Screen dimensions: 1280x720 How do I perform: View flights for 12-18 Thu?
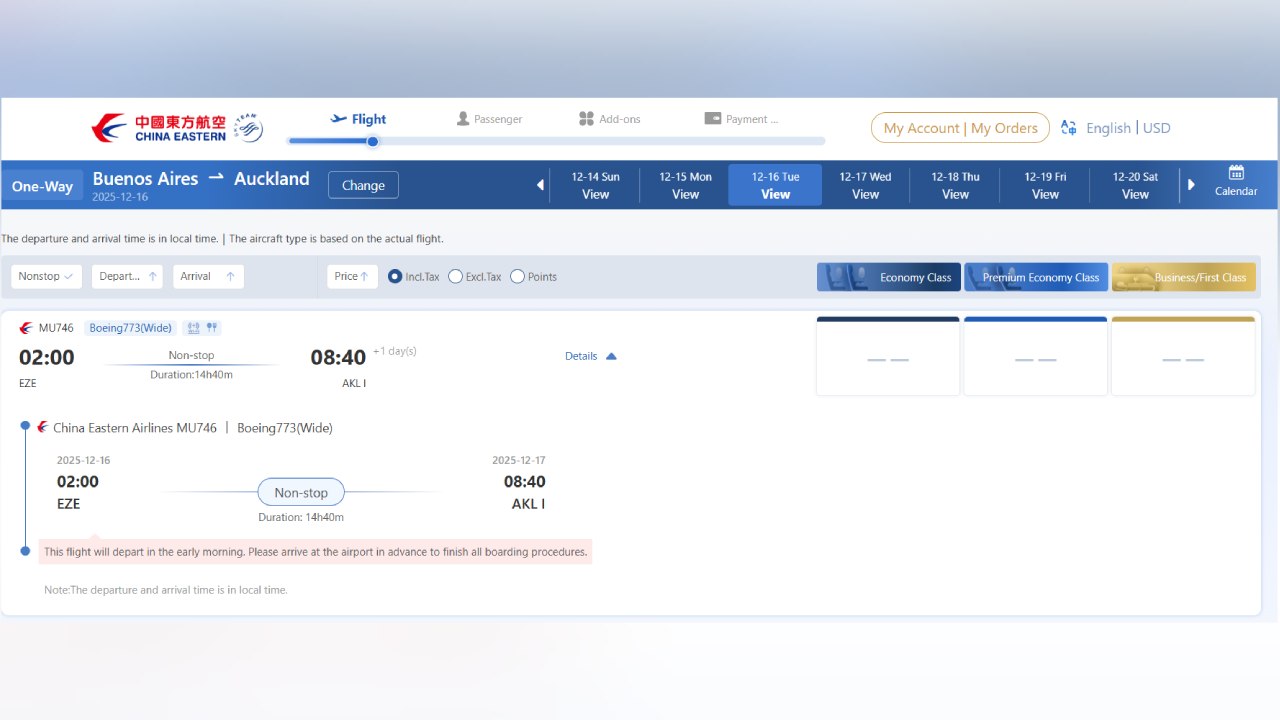(954, 184)
